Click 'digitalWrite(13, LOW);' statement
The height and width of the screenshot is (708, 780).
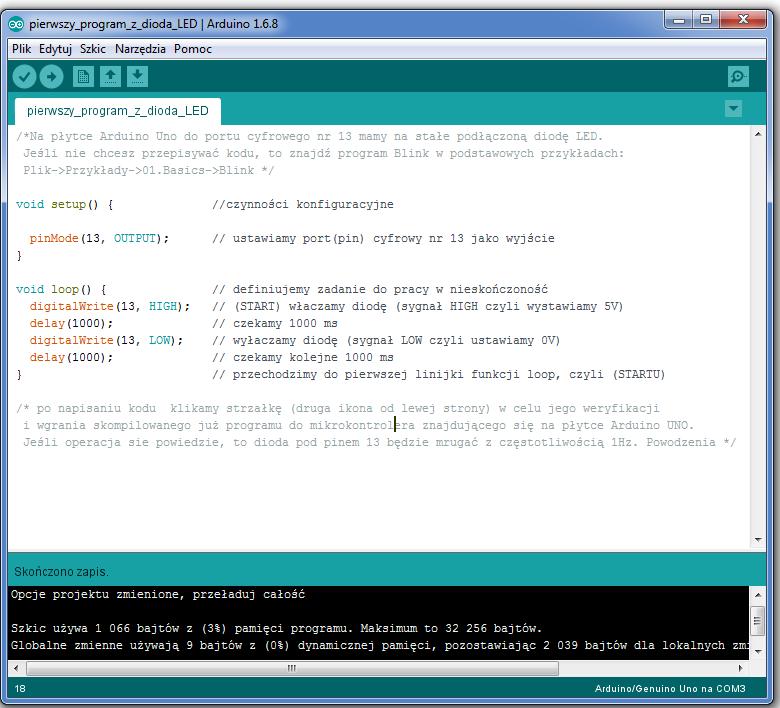point(106,340)
